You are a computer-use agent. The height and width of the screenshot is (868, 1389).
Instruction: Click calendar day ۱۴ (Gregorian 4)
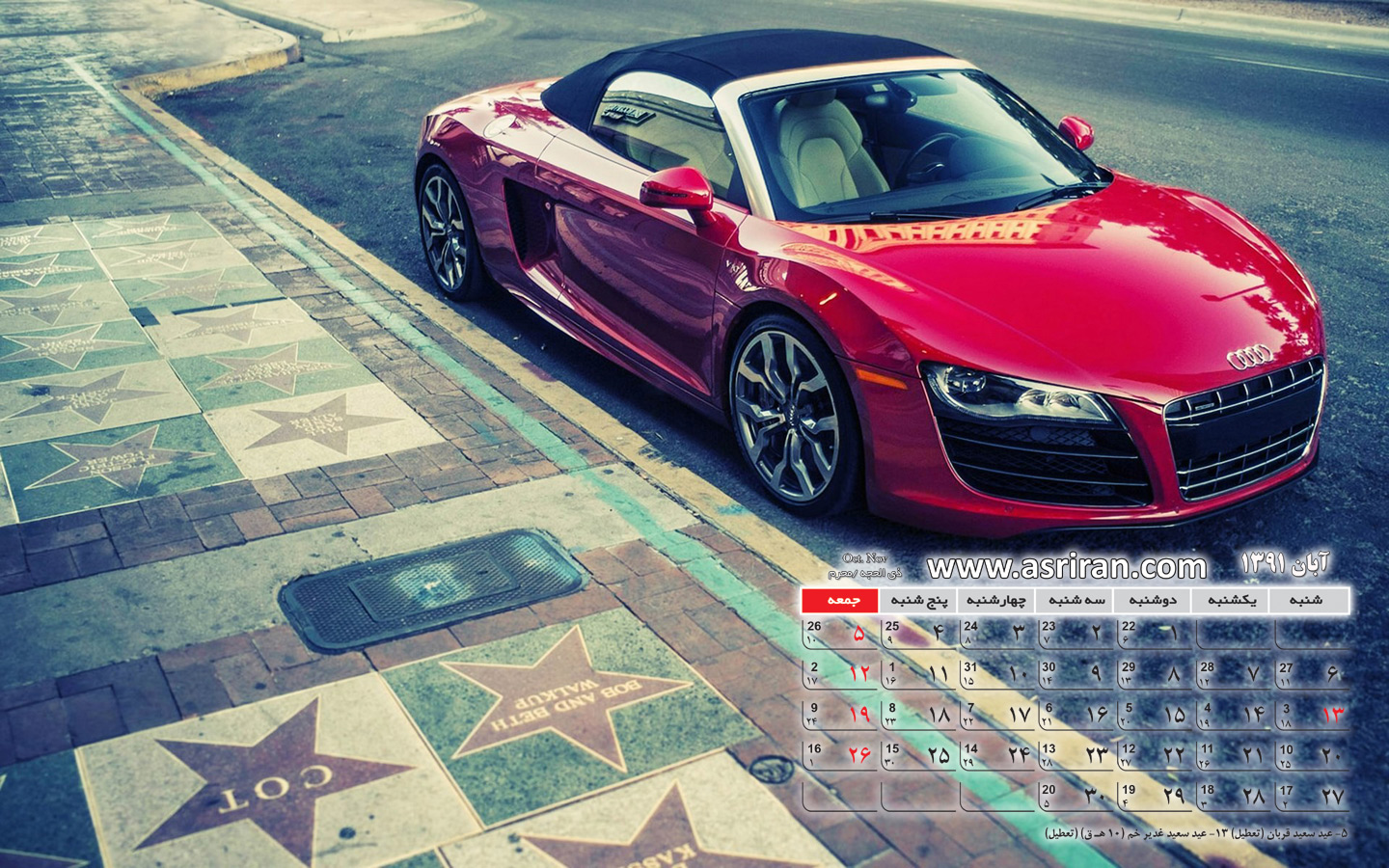(1235, 715)
